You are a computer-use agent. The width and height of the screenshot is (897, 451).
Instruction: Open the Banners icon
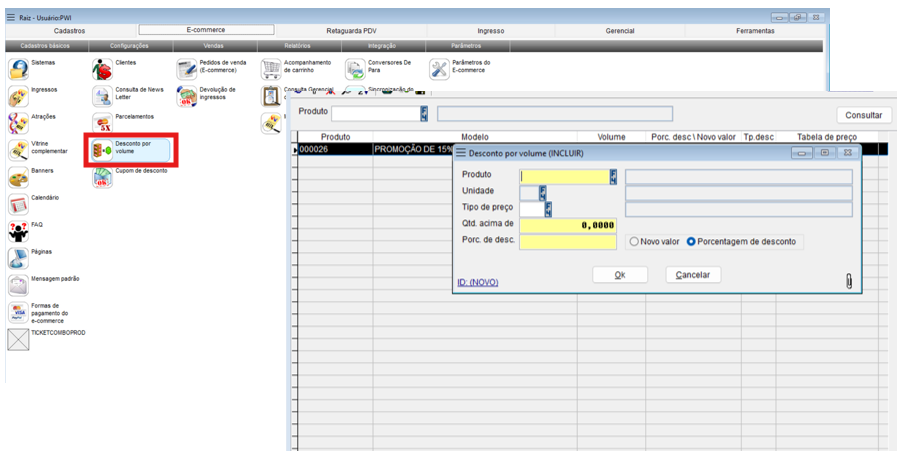(18, 177)
